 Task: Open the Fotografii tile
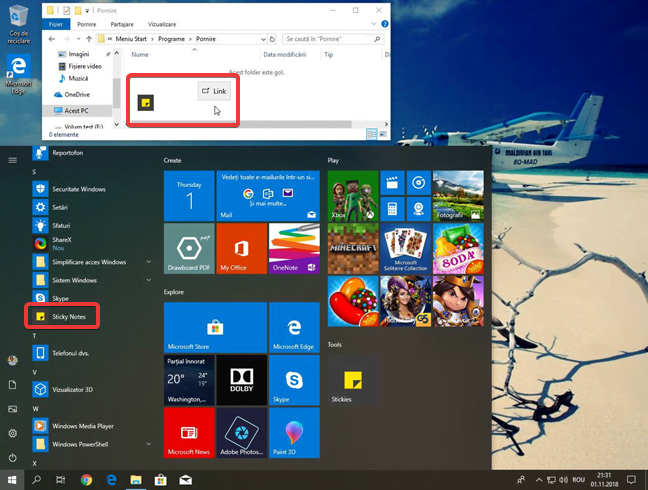click(458, 196)
